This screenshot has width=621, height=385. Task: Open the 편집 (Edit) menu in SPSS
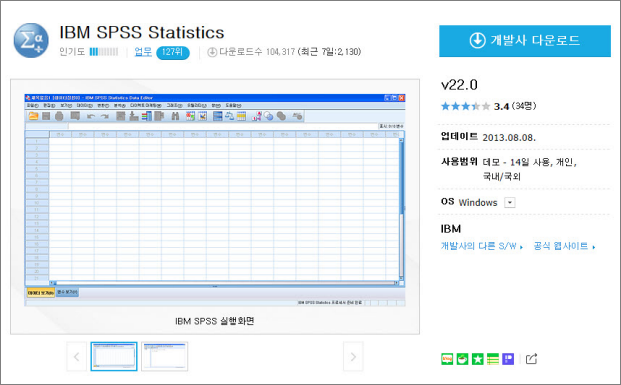(49, 105)
